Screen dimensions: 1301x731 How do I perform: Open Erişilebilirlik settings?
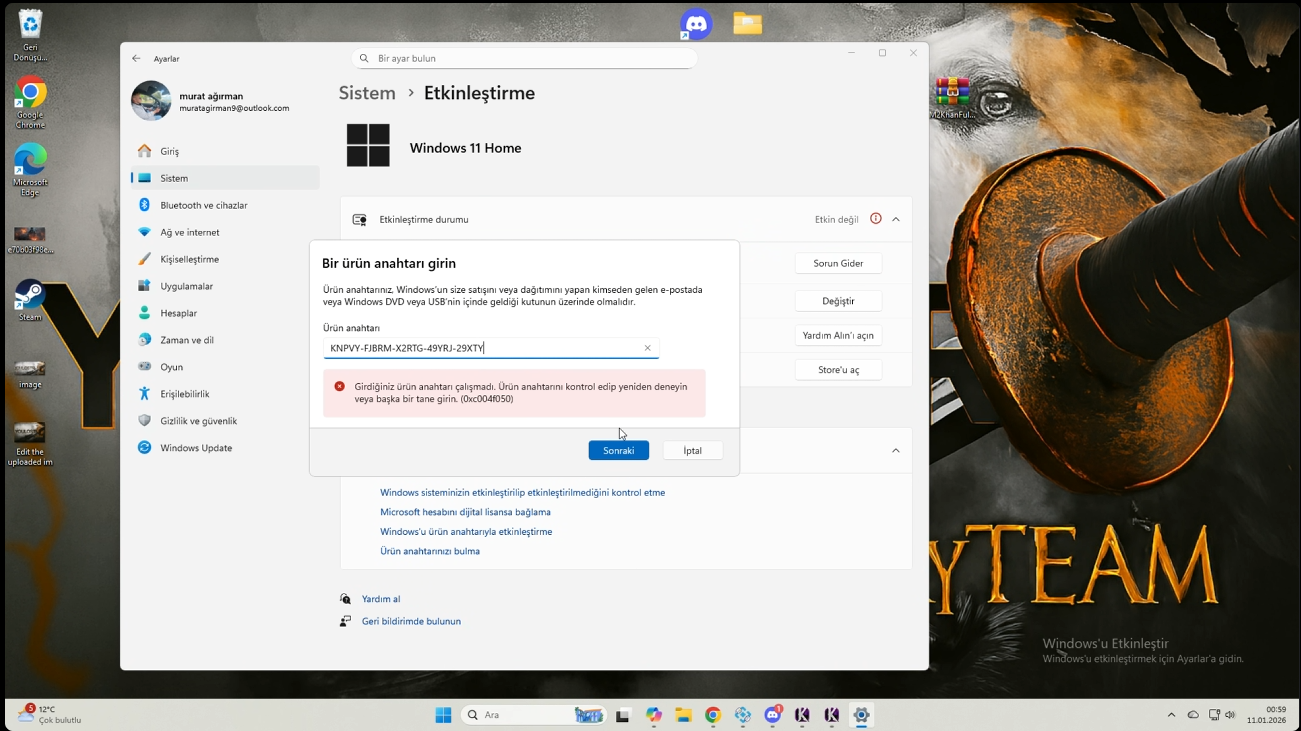pyautogui.click(x=225, y=394)
